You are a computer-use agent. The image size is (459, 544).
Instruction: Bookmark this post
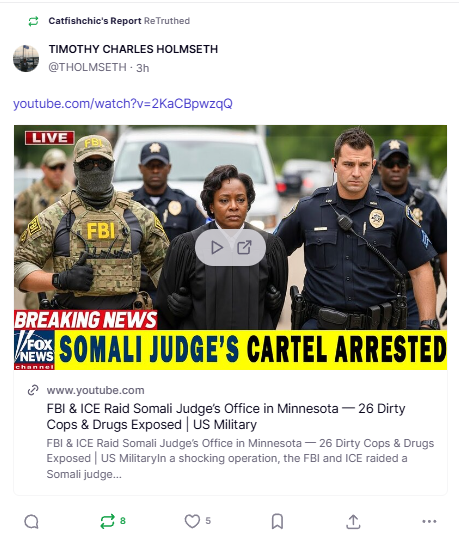pos(277,521)
